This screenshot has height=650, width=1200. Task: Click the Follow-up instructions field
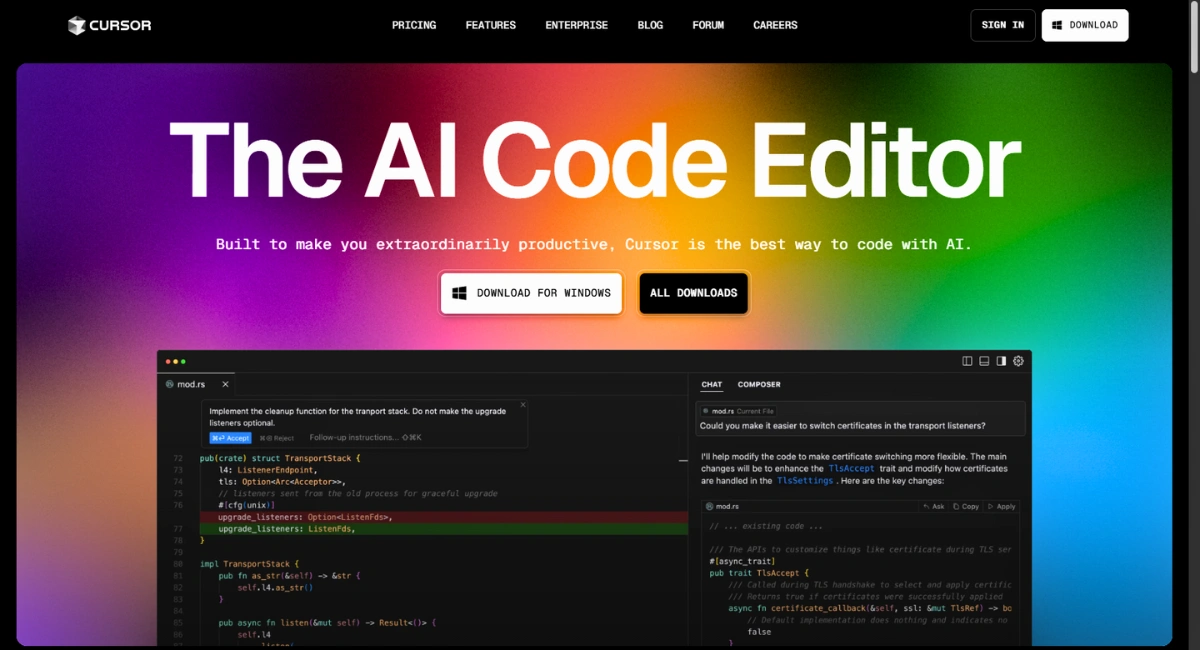[x=365, y=438]
